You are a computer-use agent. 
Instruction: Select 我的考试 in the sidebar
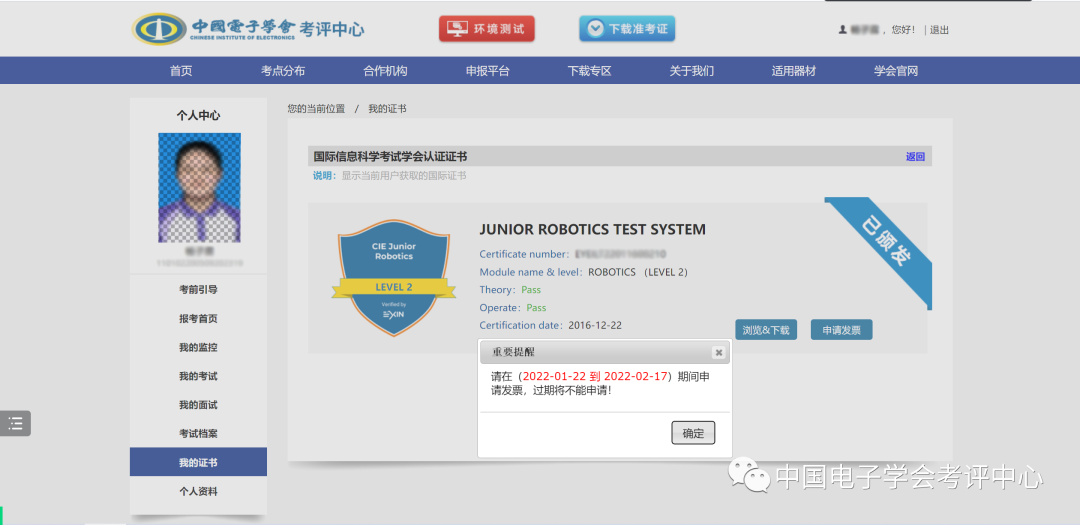[x=198, y=376]
